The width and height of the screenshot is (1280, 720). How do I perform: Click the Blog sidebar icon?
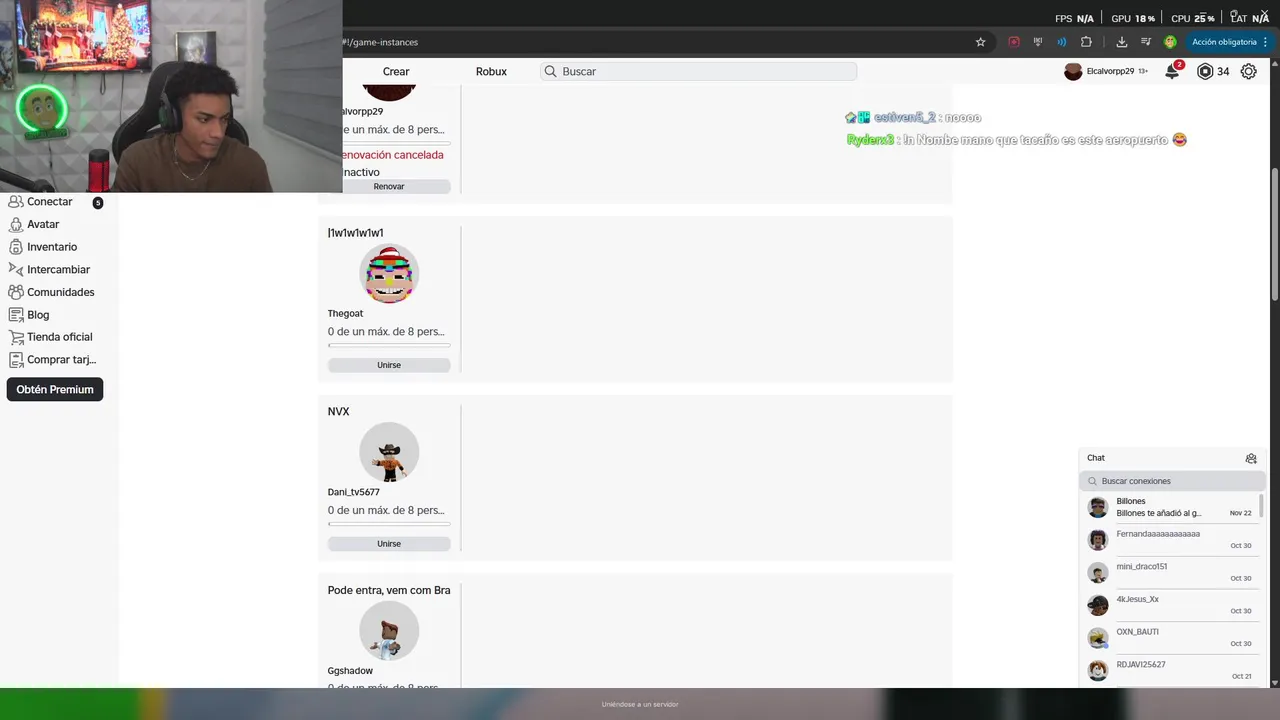[x=15, y=315]
